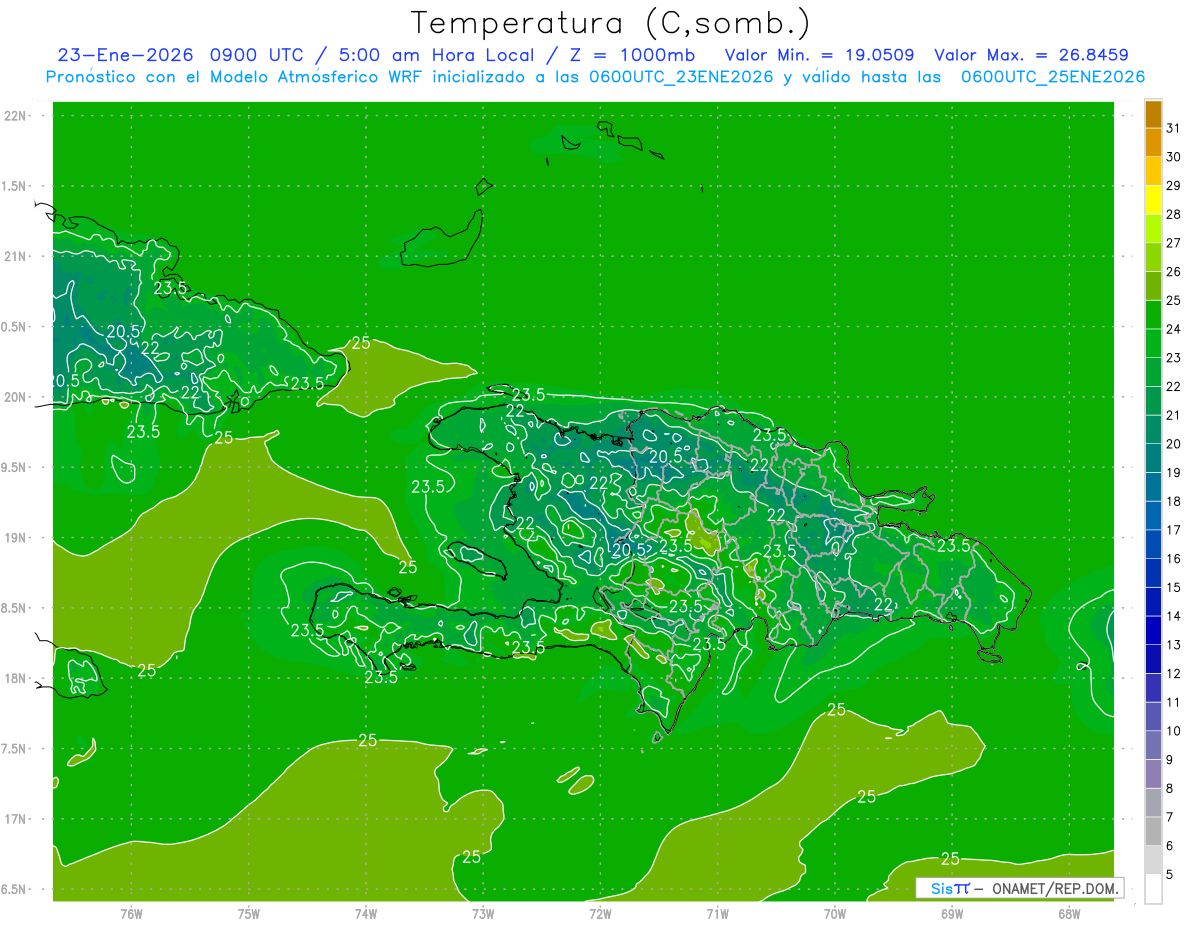This screenshot has width=1200, height=927.
Task: Select the lime swatch between 27 and 28
Action: click(x=1153, y=229)
